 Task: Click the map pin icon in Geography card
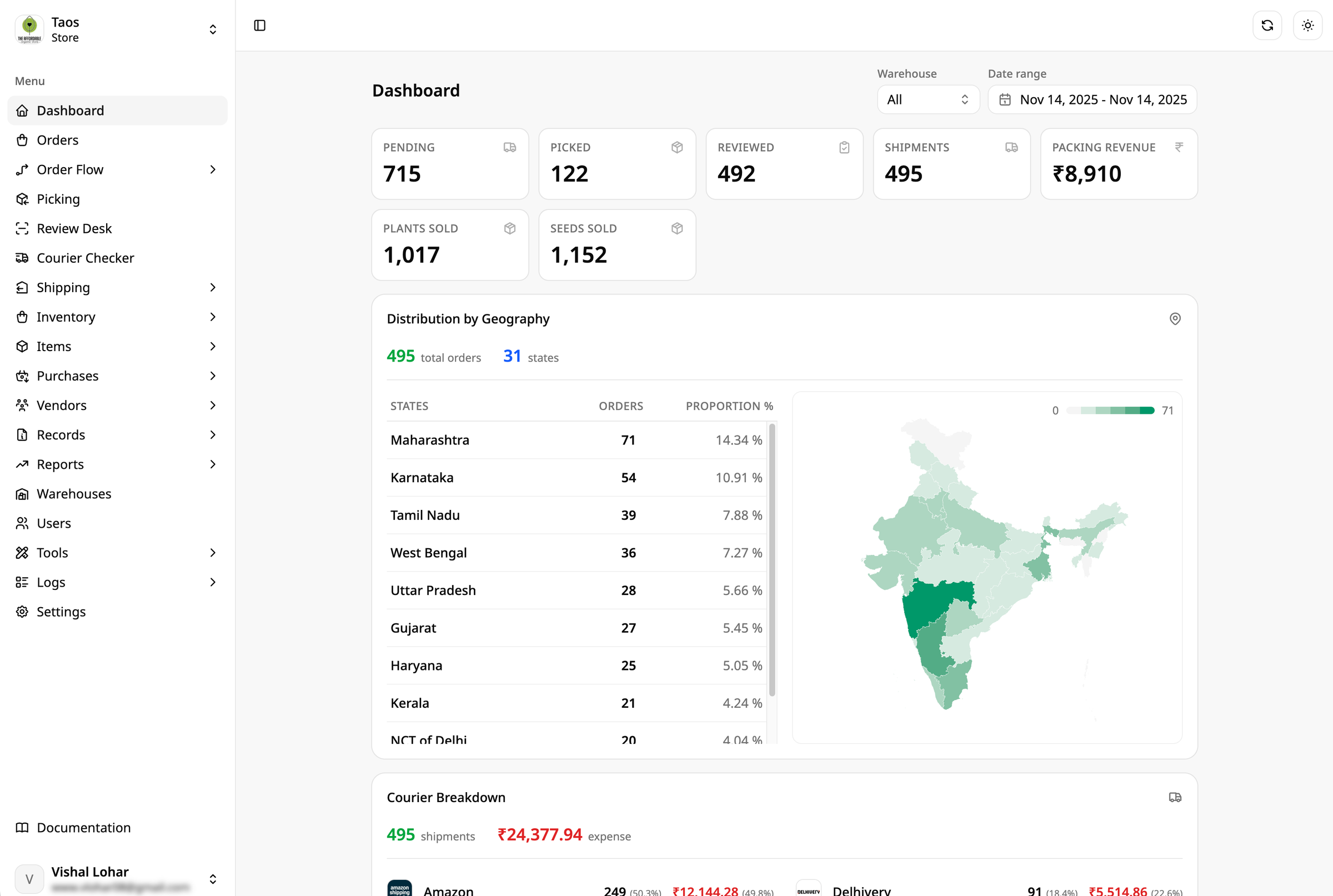pyautogui.click(x=1175, y=319)
